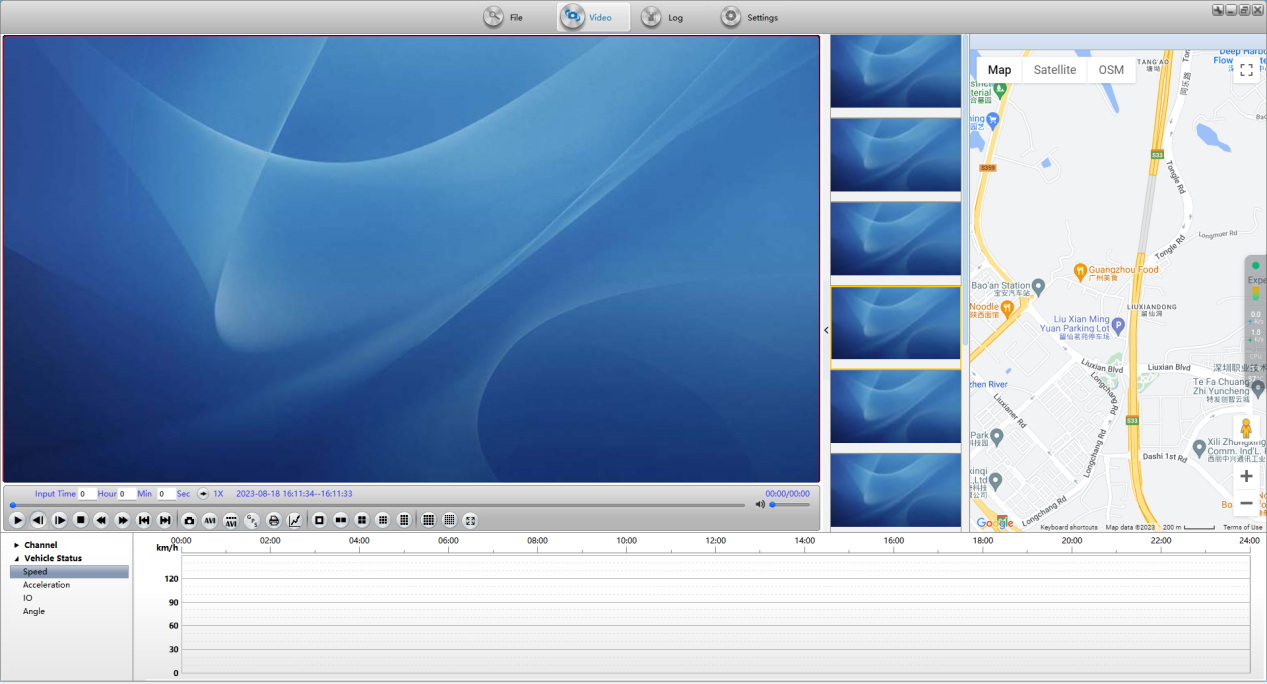
Task: Select the Map view type
Action: click(x=999, y=70)
